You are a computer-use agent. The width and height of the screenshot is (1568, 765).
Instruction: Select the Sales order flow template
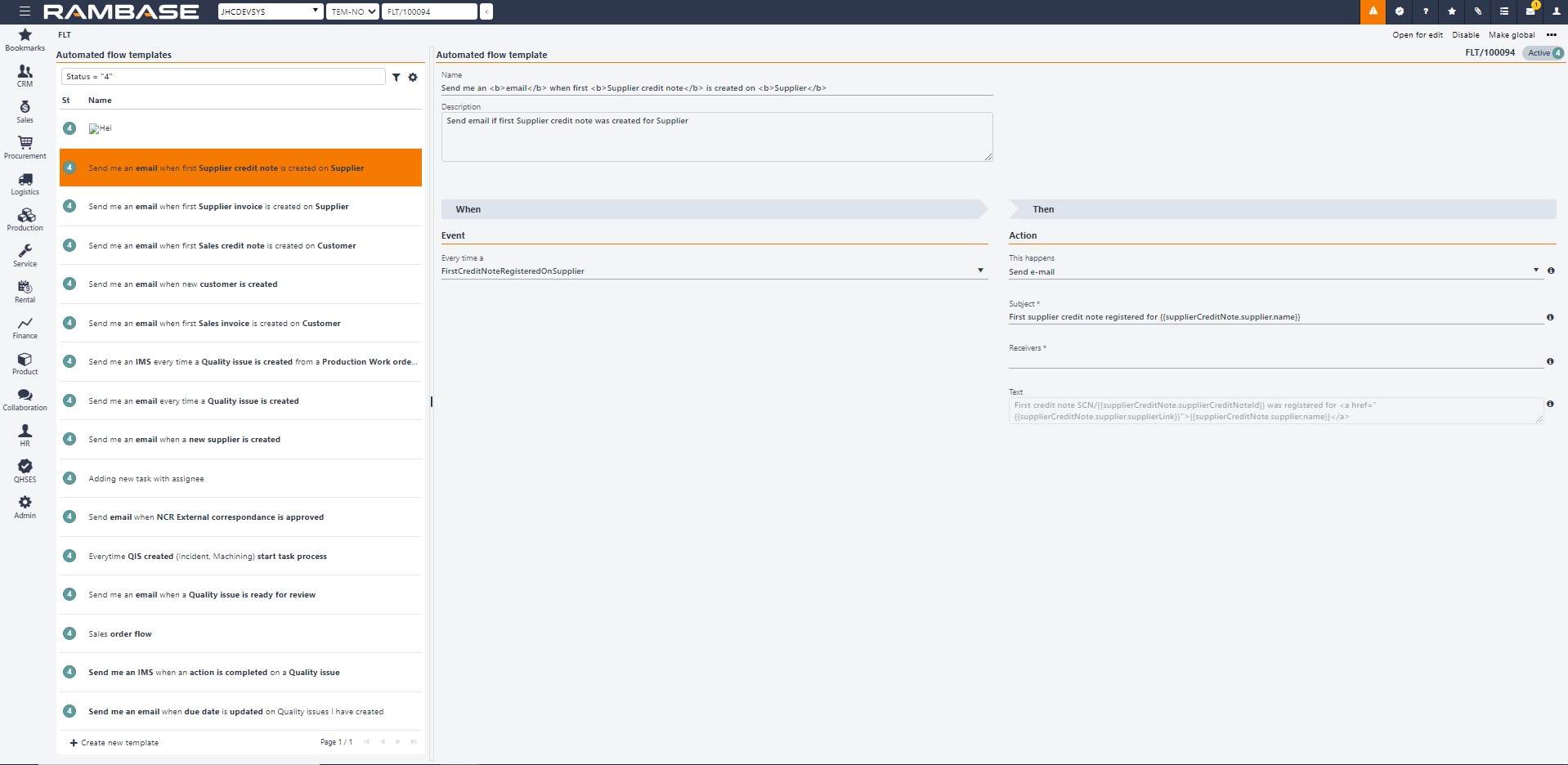120,634
